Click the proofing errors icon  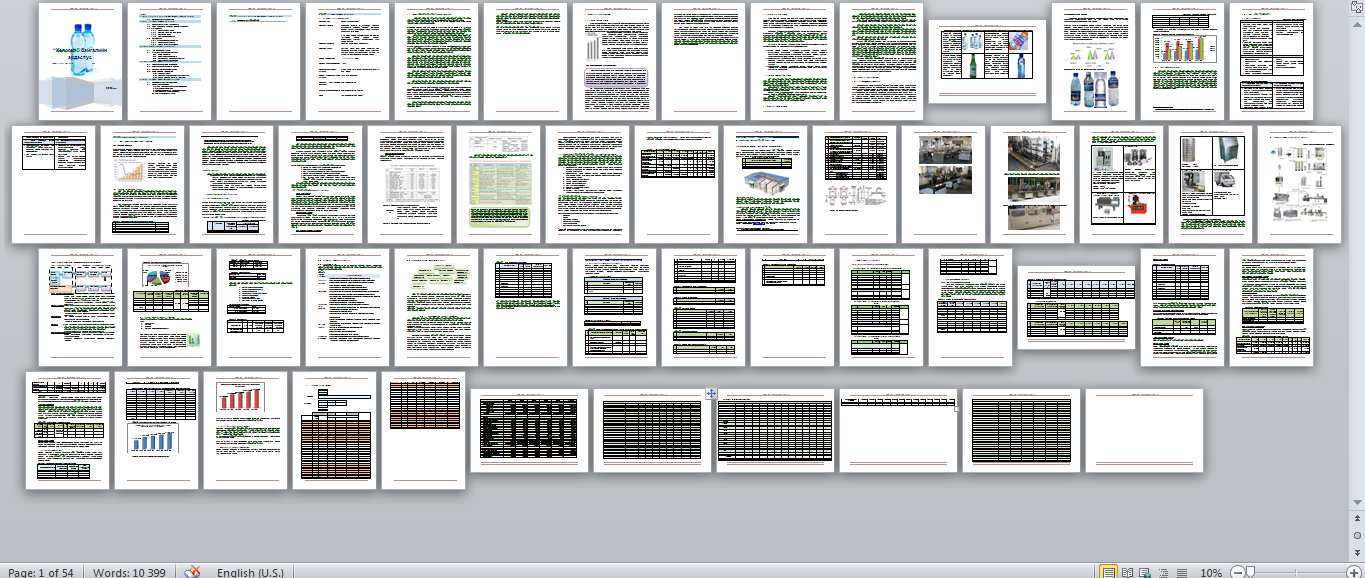pyautogui.click(x=193, y=572)
